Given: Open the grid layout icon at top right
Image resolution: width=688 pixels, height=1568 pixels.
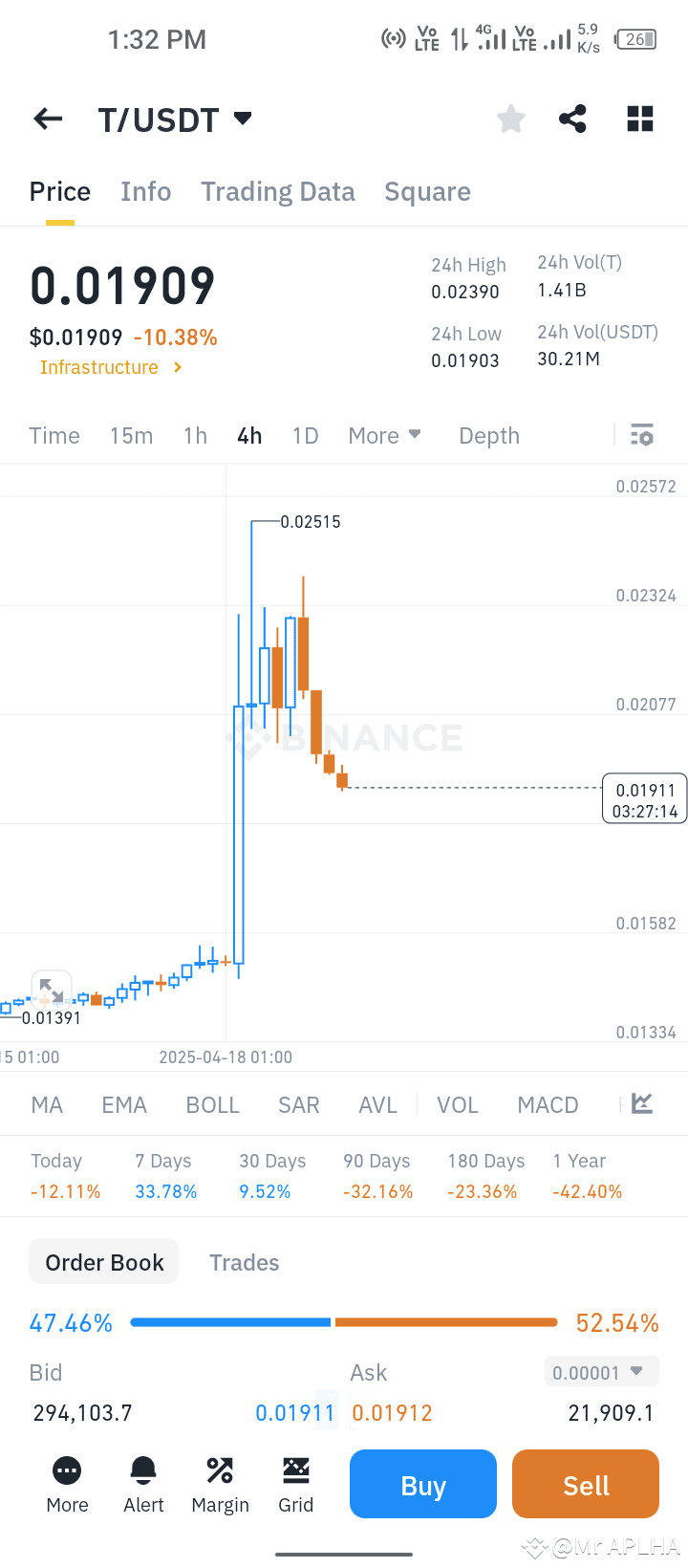Looking at the screenshot, I should 640,119.
